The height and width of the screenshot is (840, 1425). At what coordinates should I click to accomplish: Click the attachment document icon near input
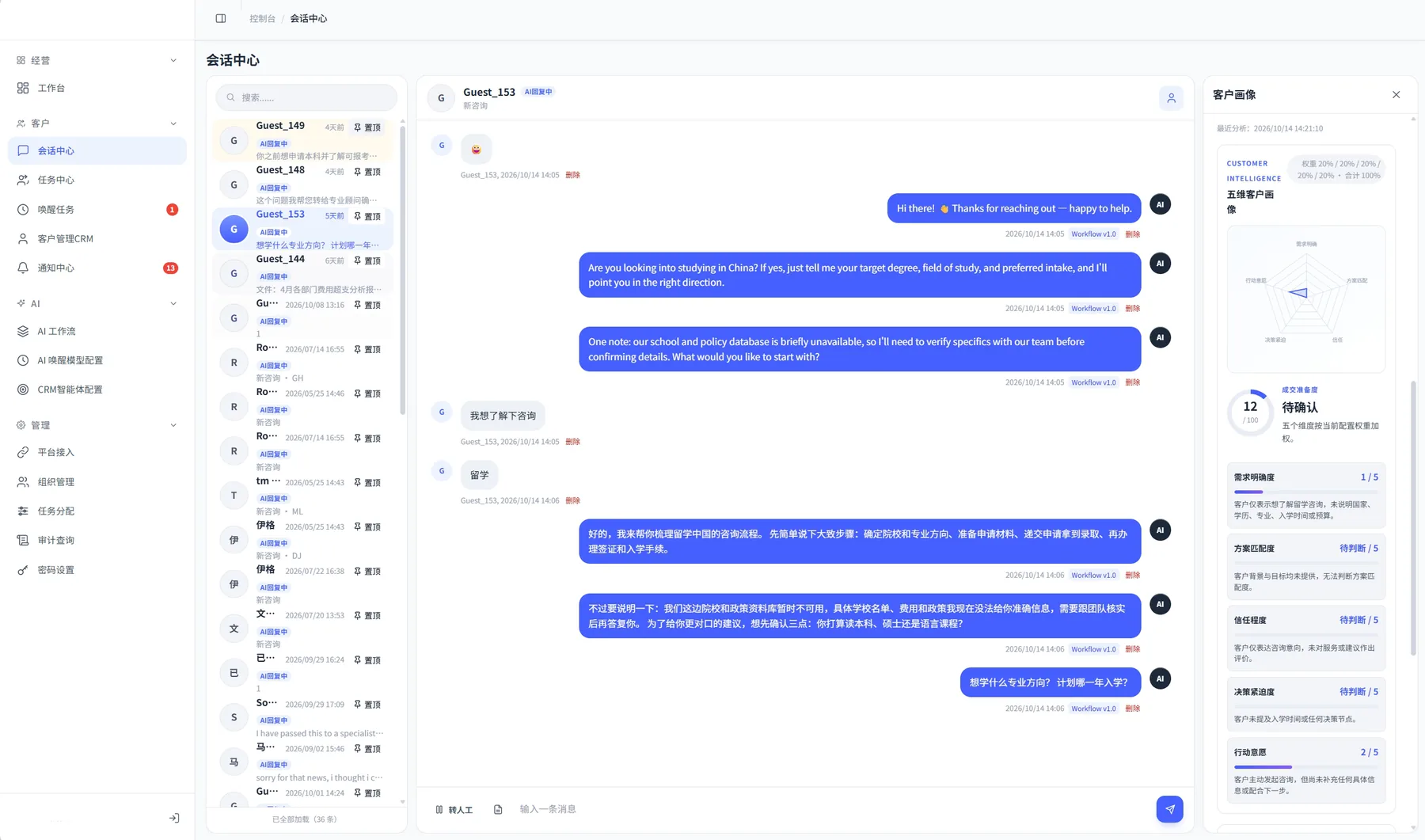click(x=498, y=809)
